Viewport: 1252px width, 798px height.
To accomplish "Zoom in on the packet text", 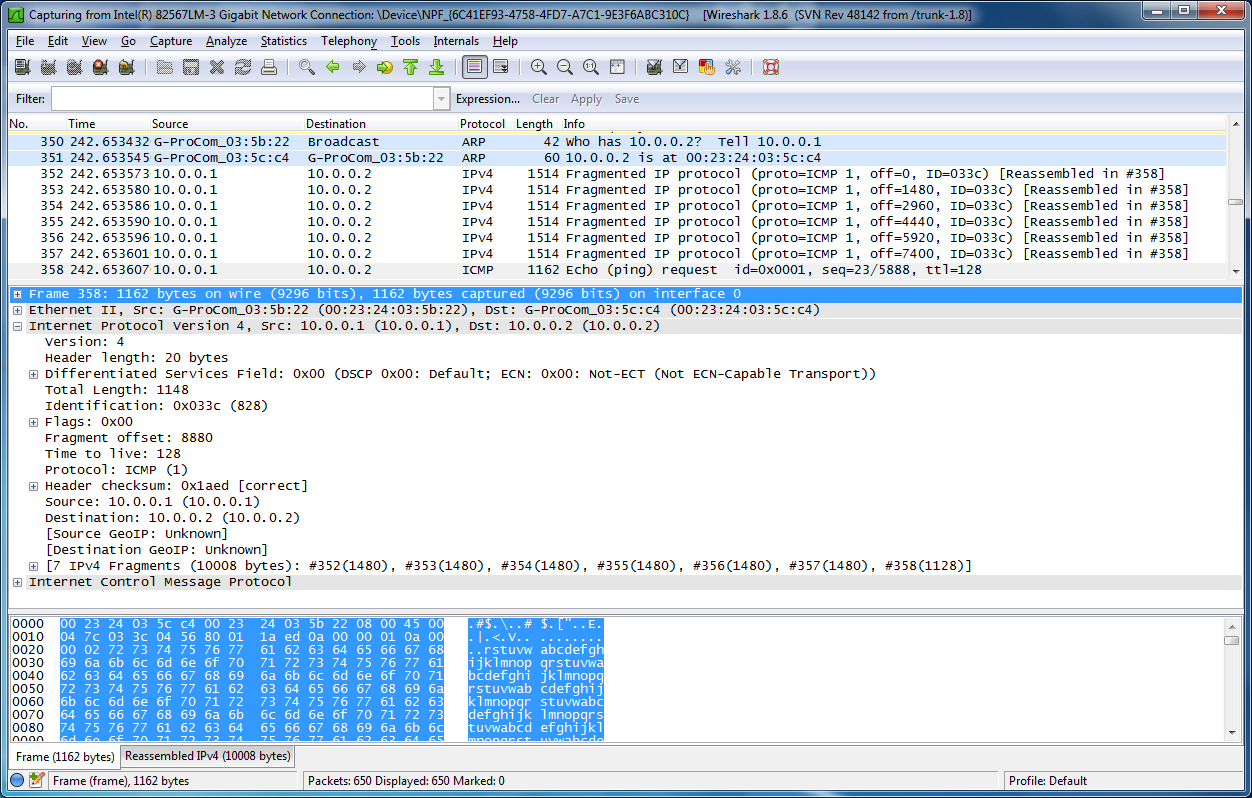I will point(539,67).
